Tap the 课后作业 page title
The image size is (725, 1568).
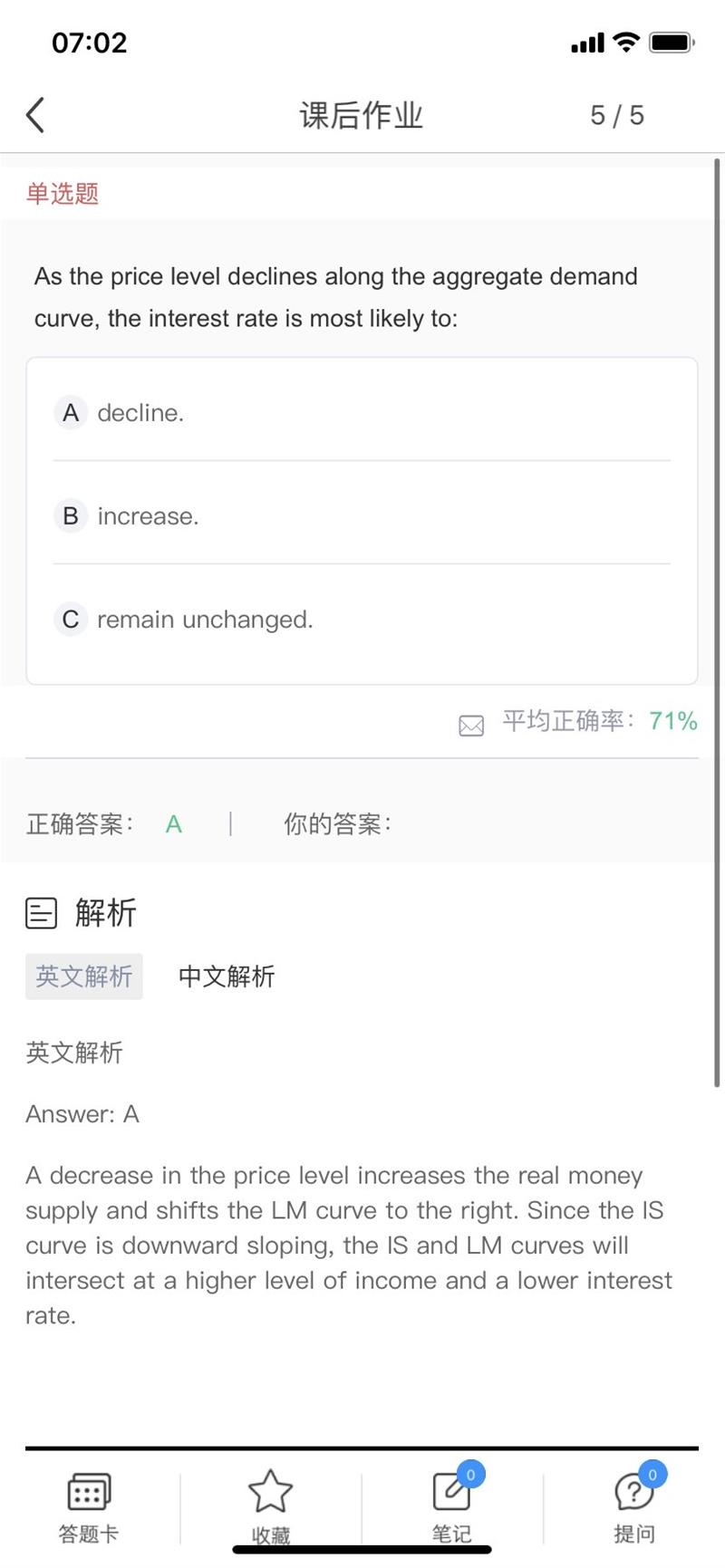362,115
